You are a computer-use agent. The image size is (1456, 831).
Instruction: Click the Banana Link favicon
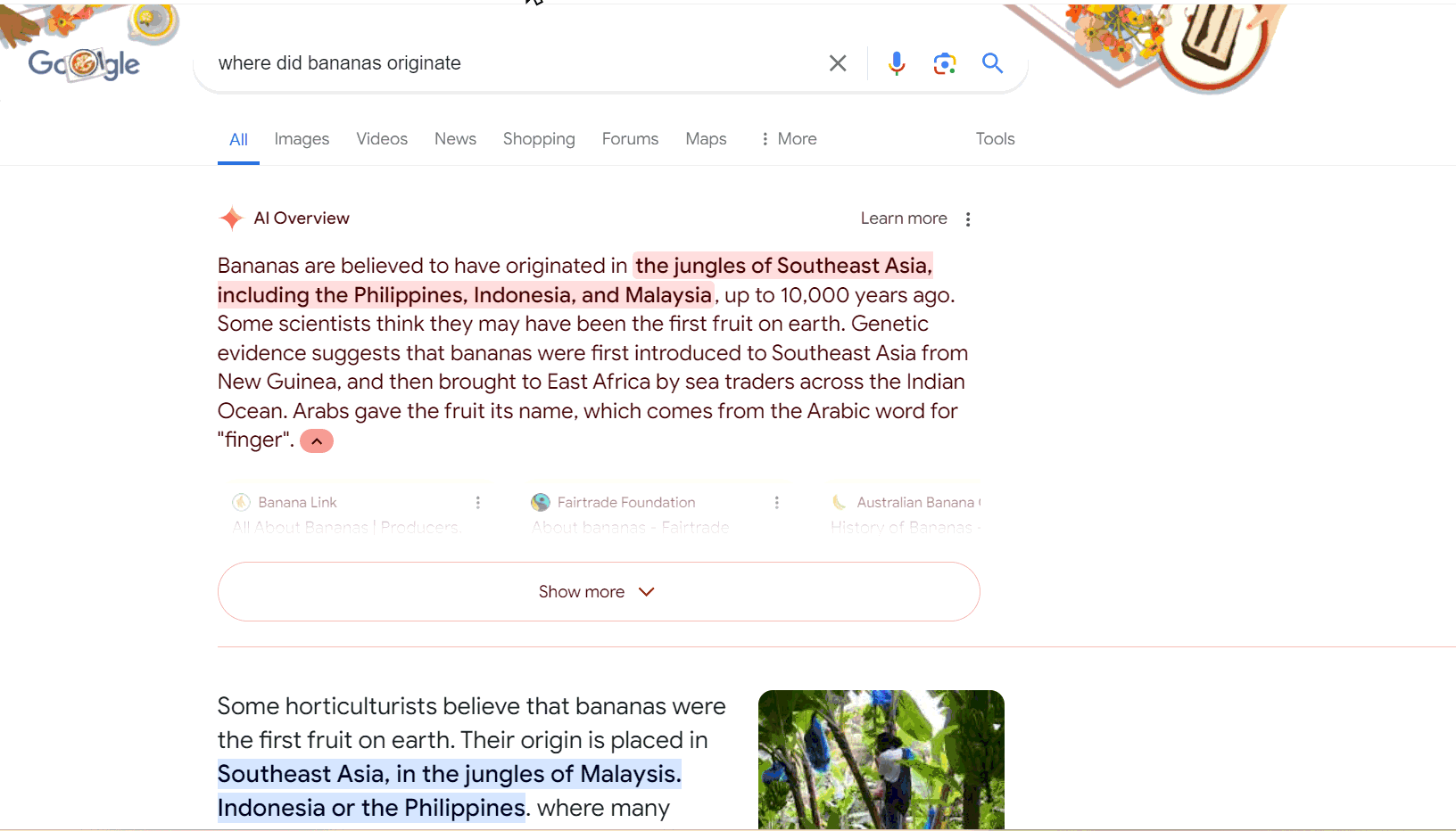coord(241,503)
